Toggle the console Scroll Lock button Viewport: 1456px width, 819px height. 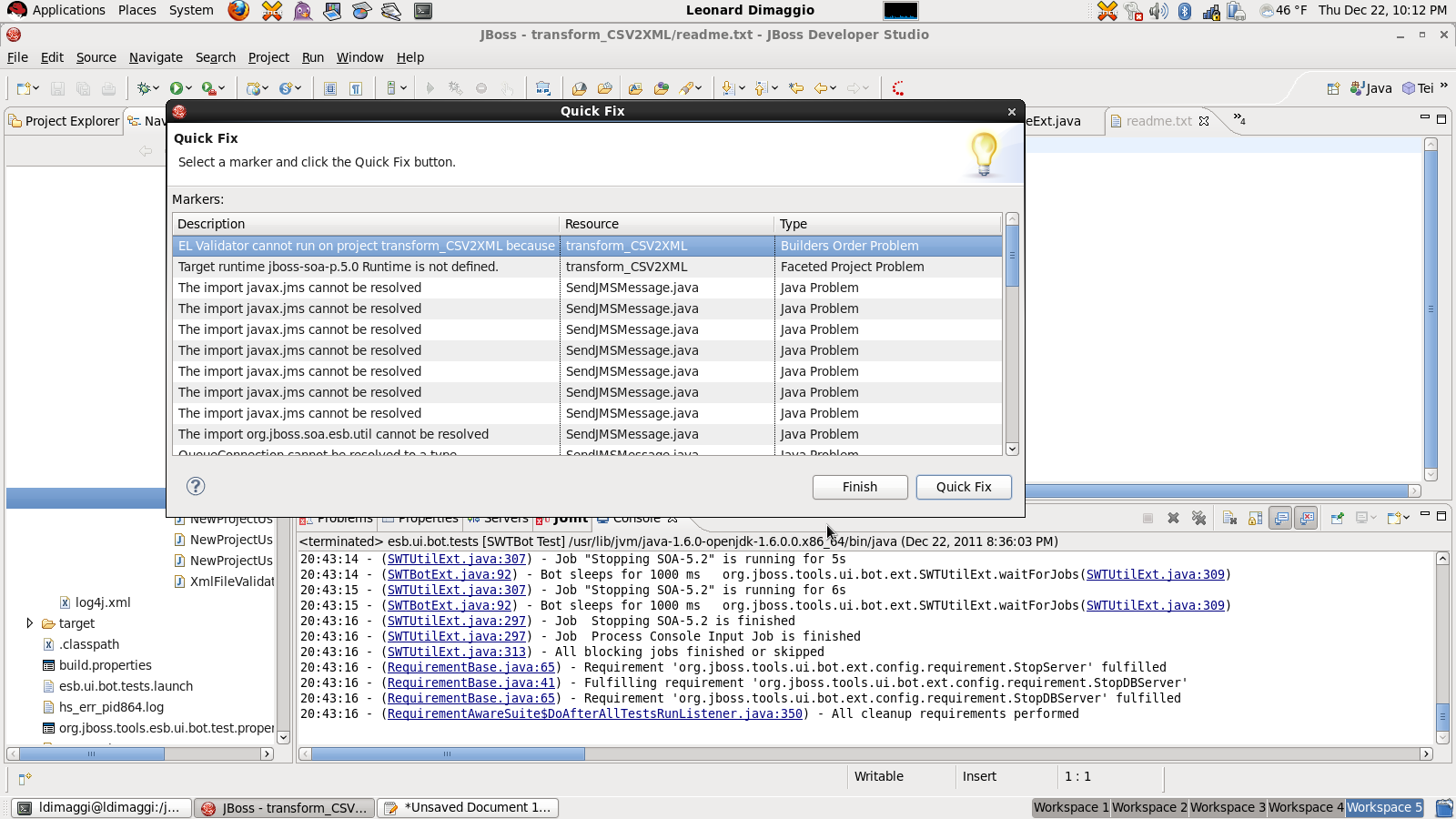tap(1255, 518)
